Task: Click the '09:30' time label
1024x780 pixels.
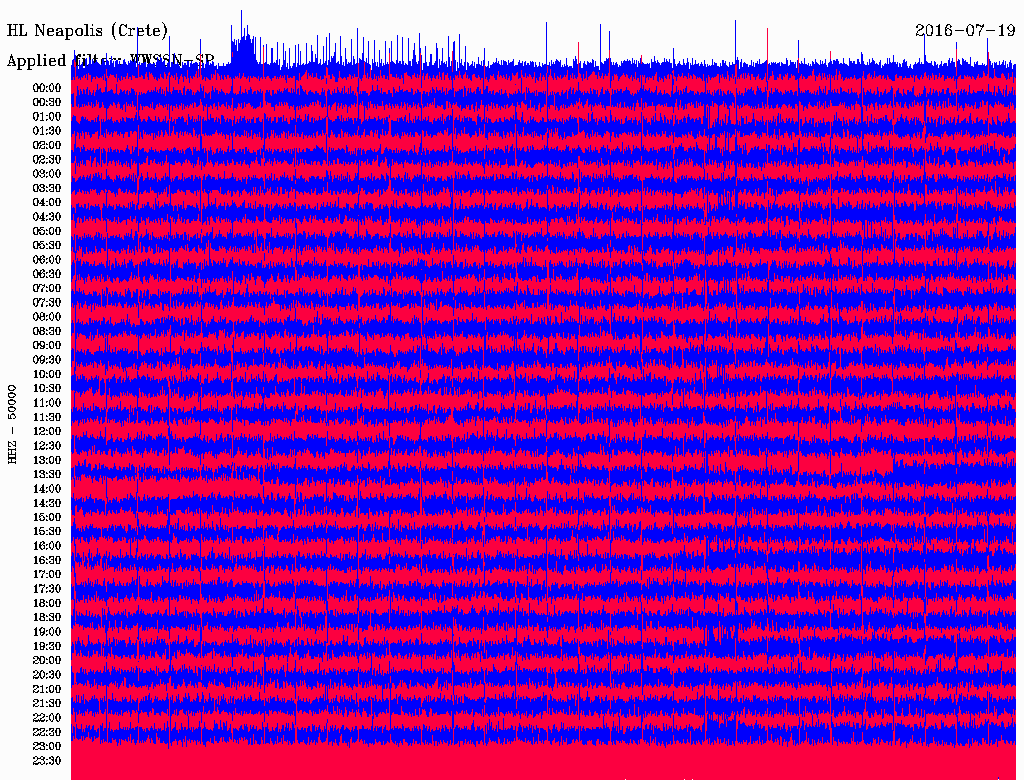Action: click(47, 359)
